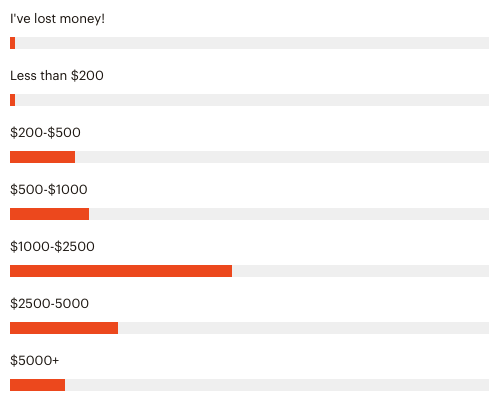Select the "$2500-5000" option label

pyautogui.click(x=49, y=304)
